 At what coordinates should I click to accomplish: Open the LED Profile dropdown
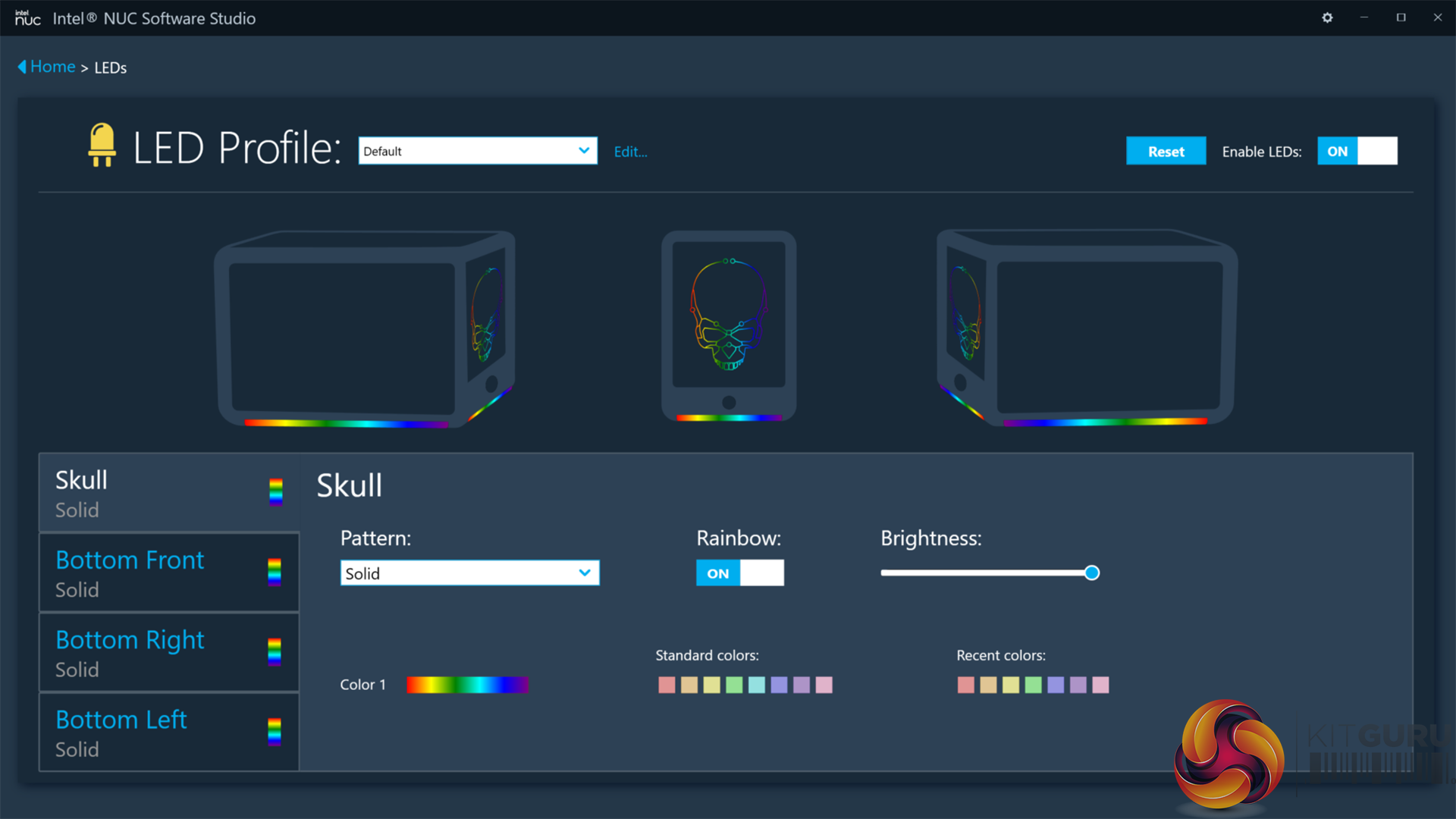[x=478, y=151]
